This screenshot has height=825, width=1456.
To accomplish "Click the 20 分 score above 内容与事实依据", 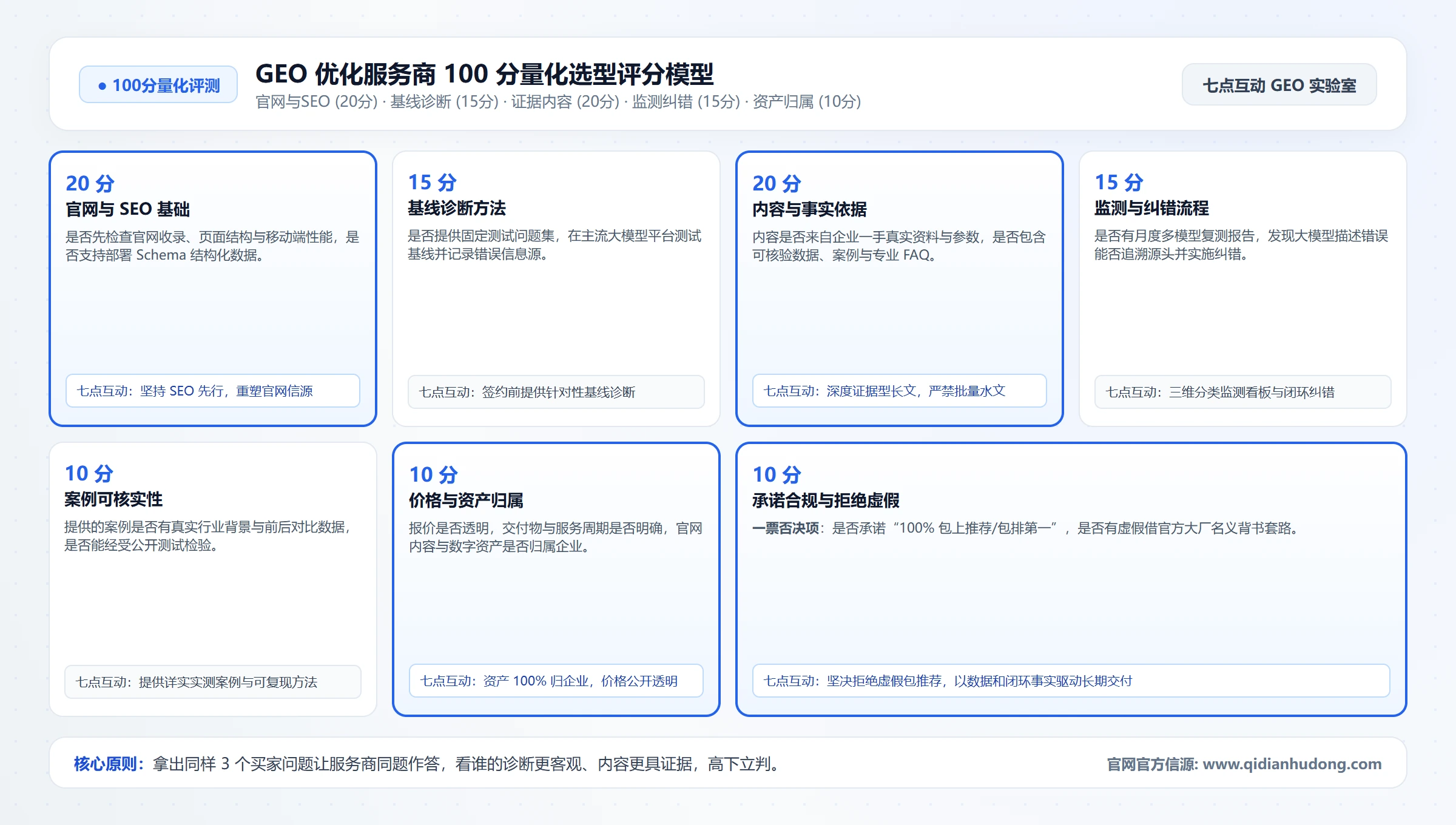I will (777, 183).
